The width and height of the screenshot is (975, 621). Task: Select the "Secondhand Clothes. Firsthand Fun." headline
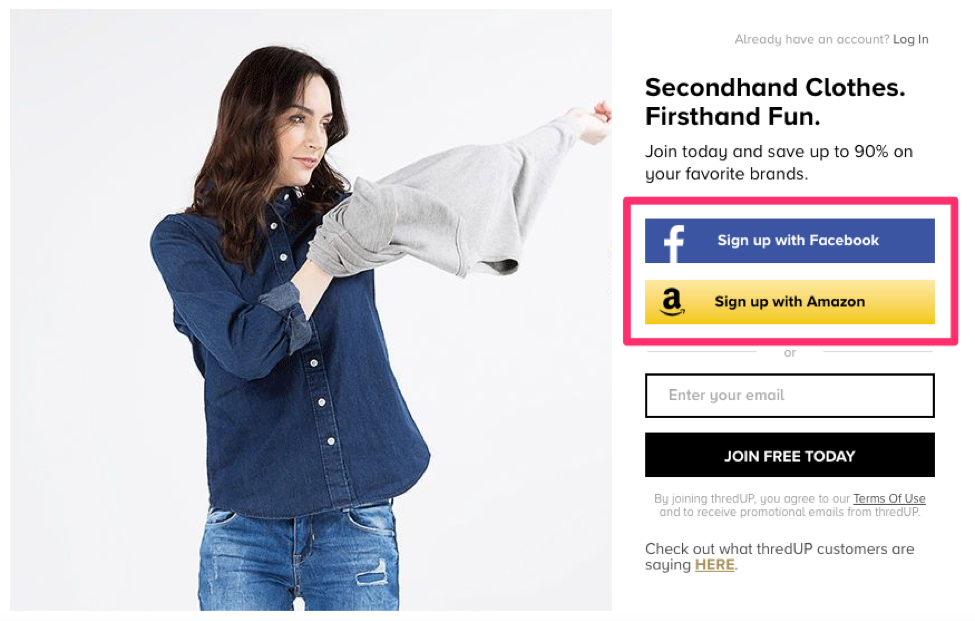click(x=775, y=102)
